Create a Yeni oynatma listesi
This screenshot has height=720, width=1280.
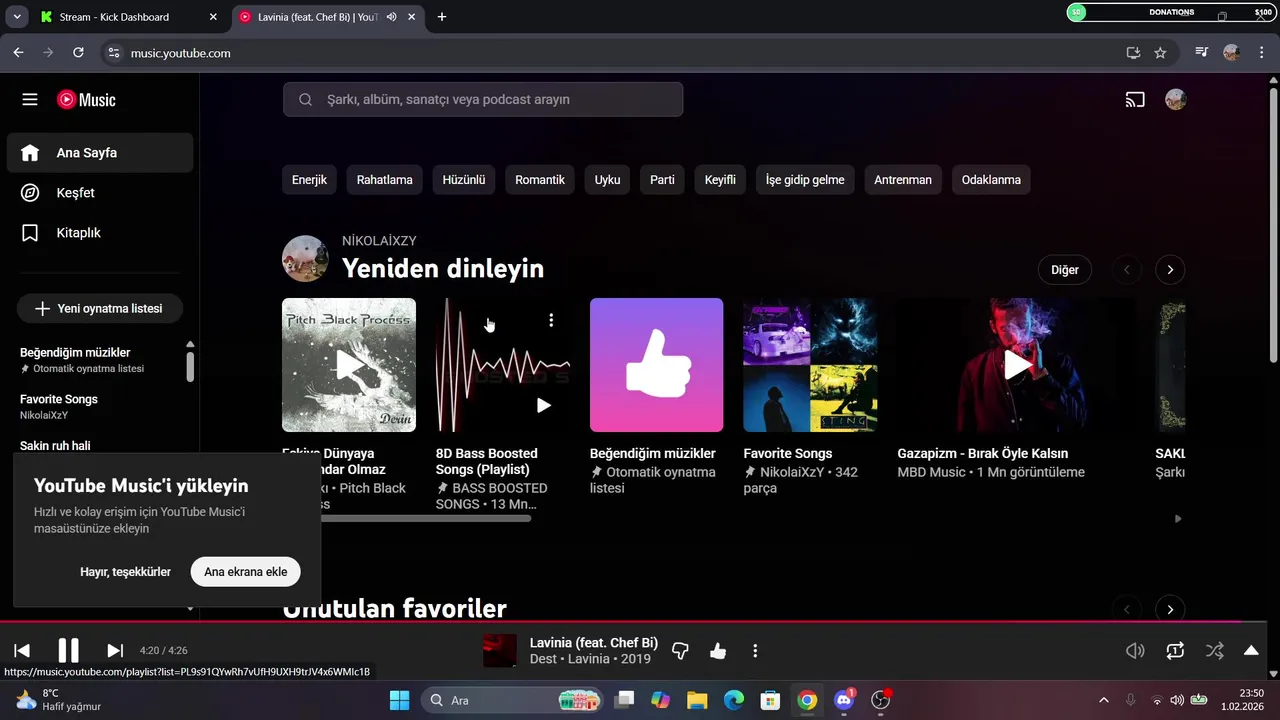pos(100,309)
